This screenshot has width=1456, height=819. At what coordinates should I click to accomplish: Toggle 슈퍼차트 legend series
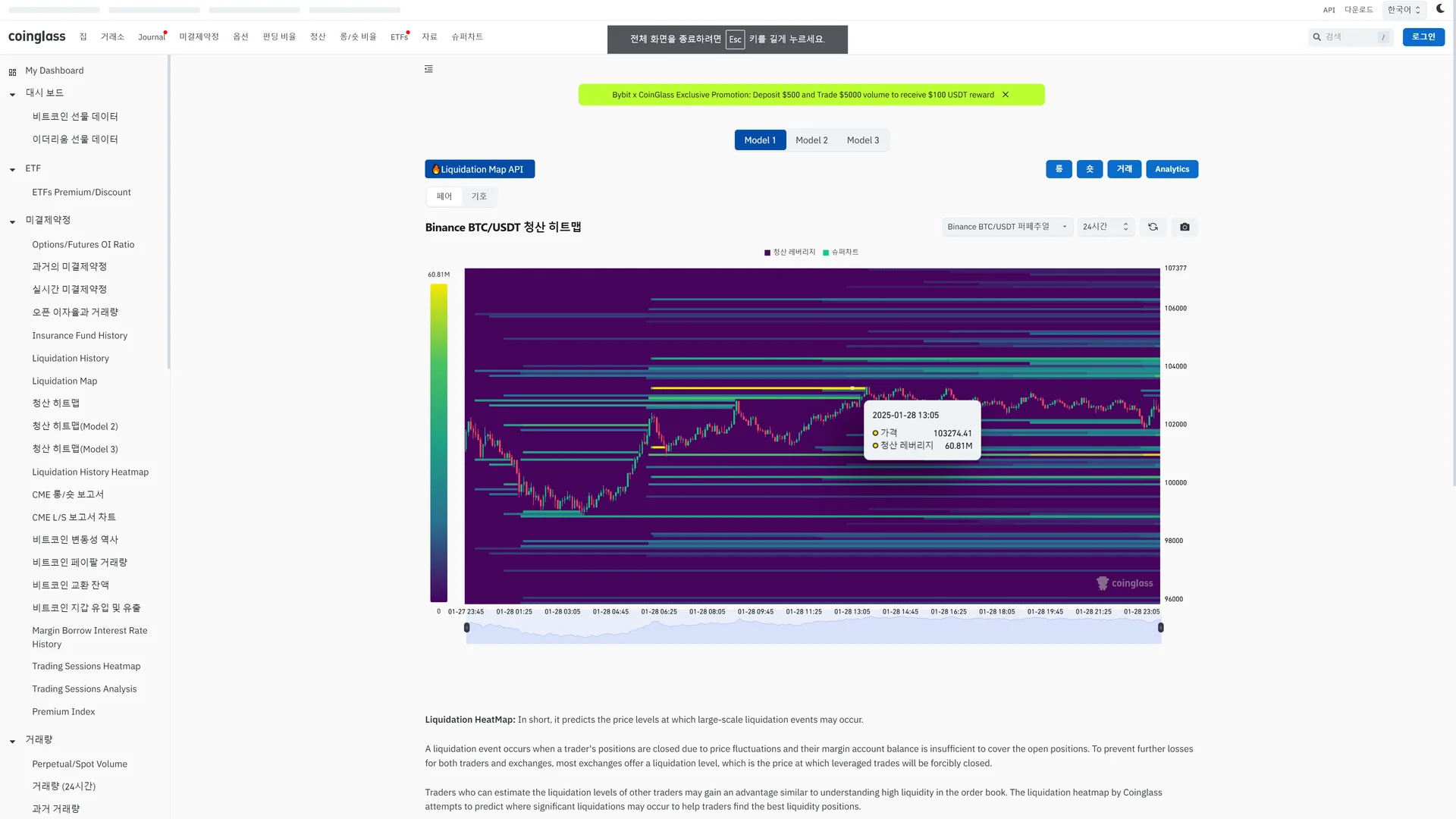click(x=841, y=252)
